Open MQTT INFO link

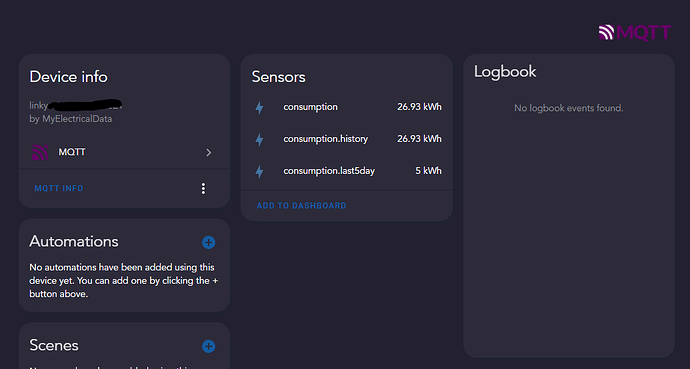(59, 188)
